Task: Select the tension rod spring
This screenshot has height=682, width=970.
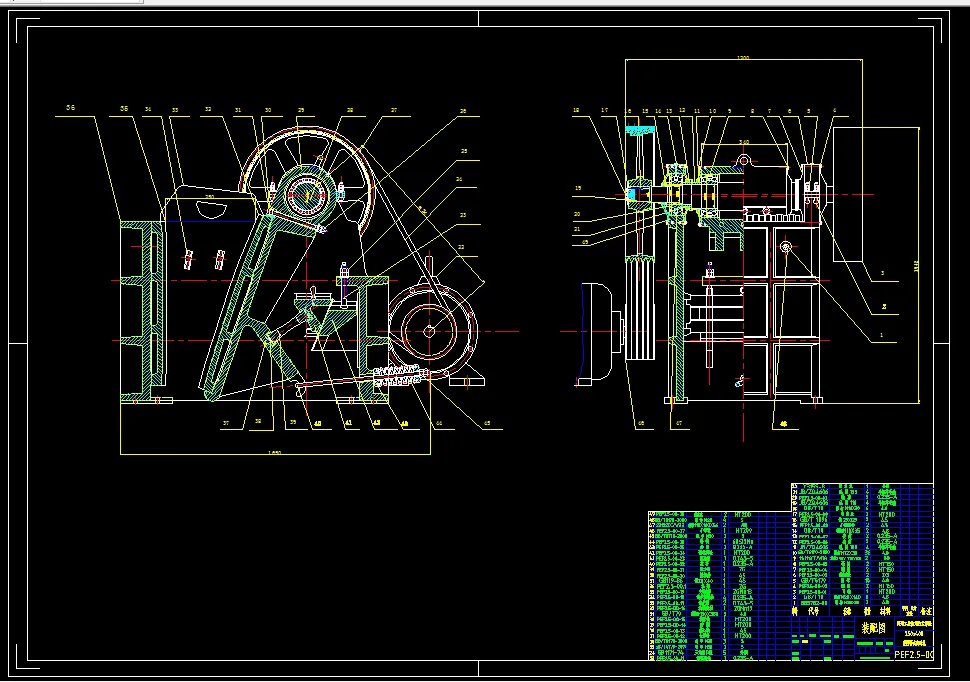Action: [398, 375]
